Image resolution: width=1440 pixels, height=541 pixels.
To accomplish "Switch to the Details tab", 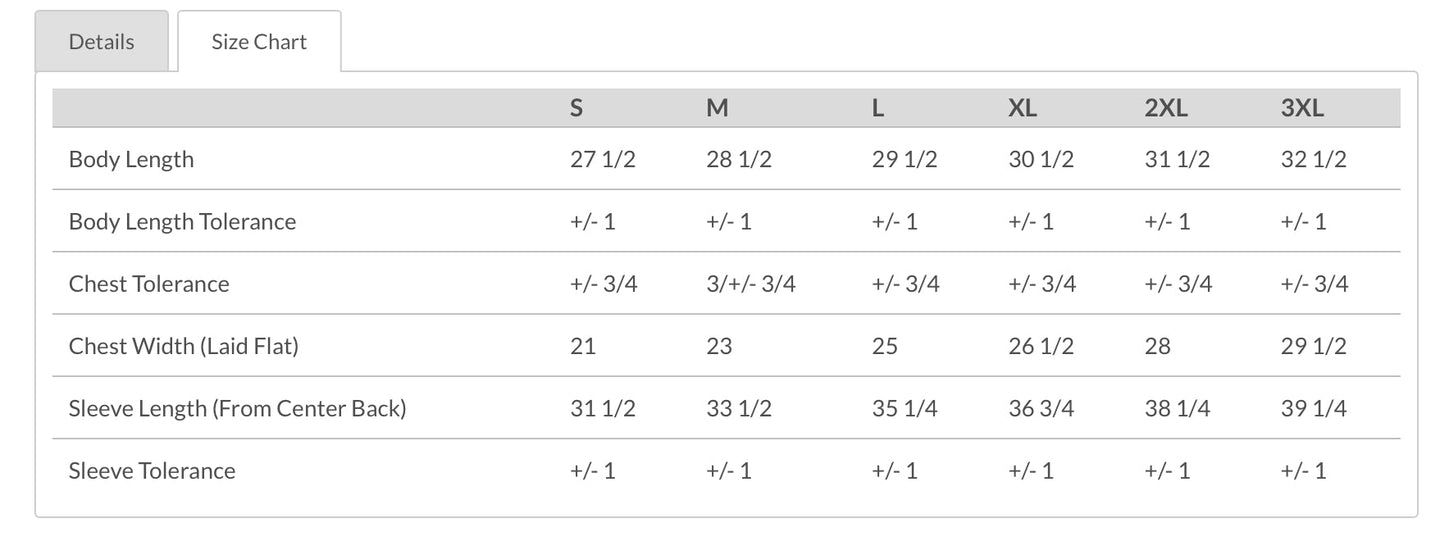I will click(x=101, y=42).
